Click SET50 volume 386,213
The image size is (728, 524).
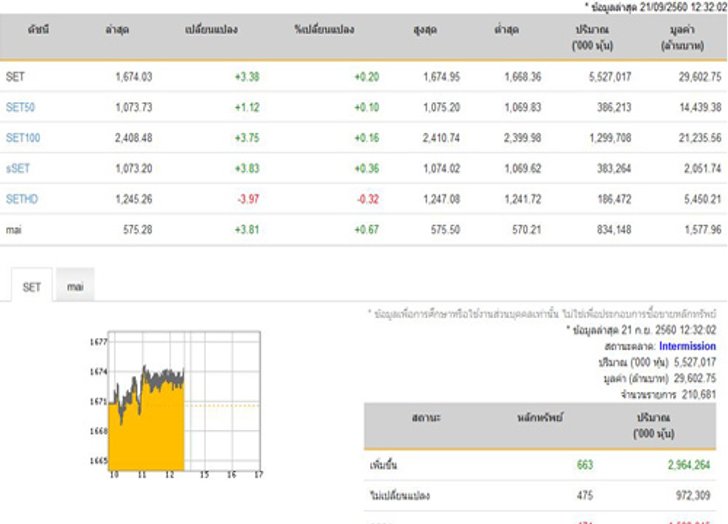pyautogui.click(x=614, y=107)
